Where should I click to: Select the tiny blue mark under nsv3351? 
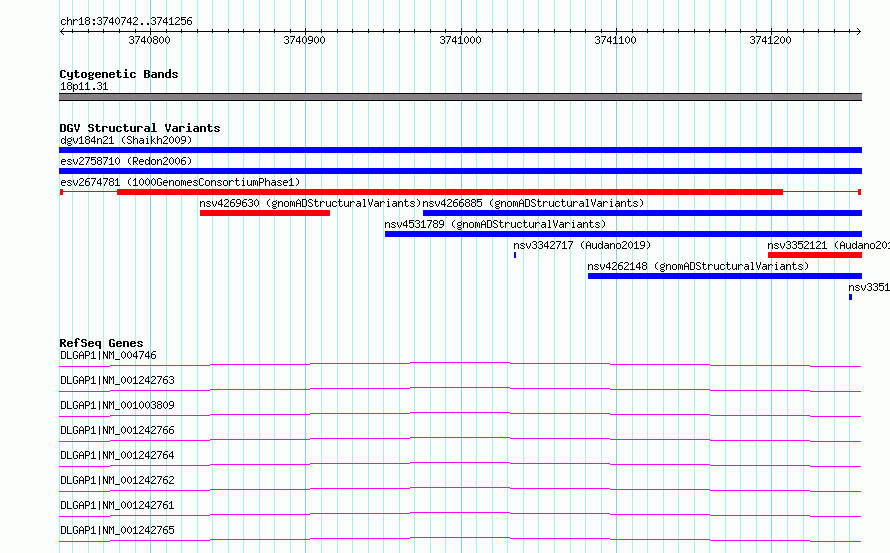coord(850,297)
